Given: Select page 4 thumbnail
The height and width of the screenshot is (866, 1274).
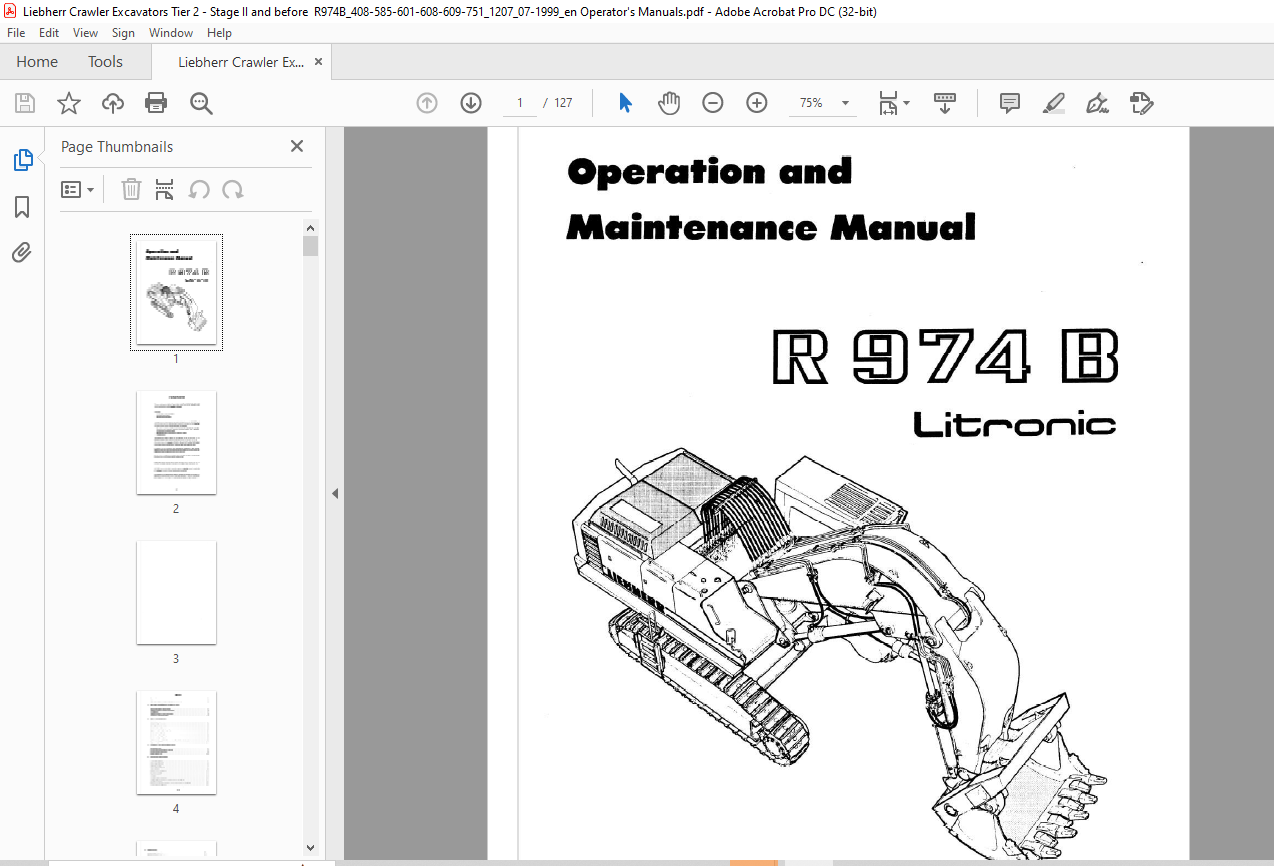Looking at the screenshot, I should pyautogui.click(x=176, y=743).
